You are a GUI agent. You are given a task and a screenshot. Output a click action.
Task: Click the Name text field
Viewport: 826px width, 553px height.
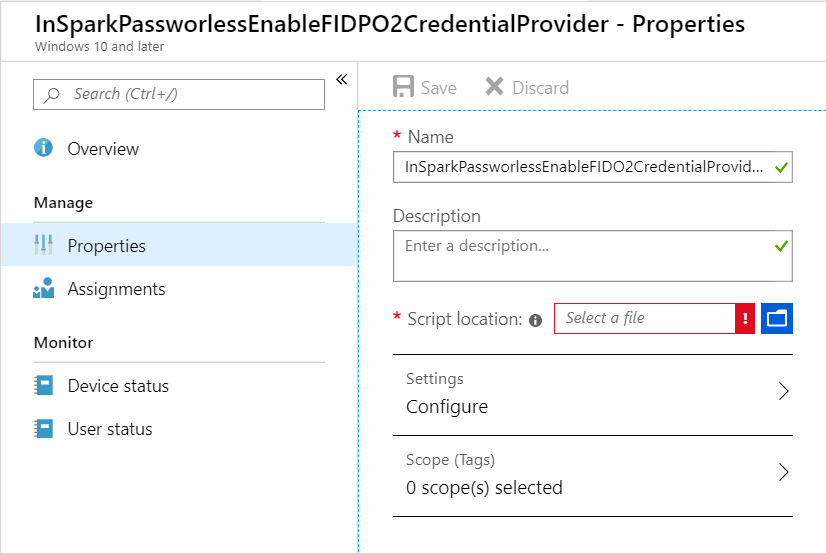(x=582, y=167)
